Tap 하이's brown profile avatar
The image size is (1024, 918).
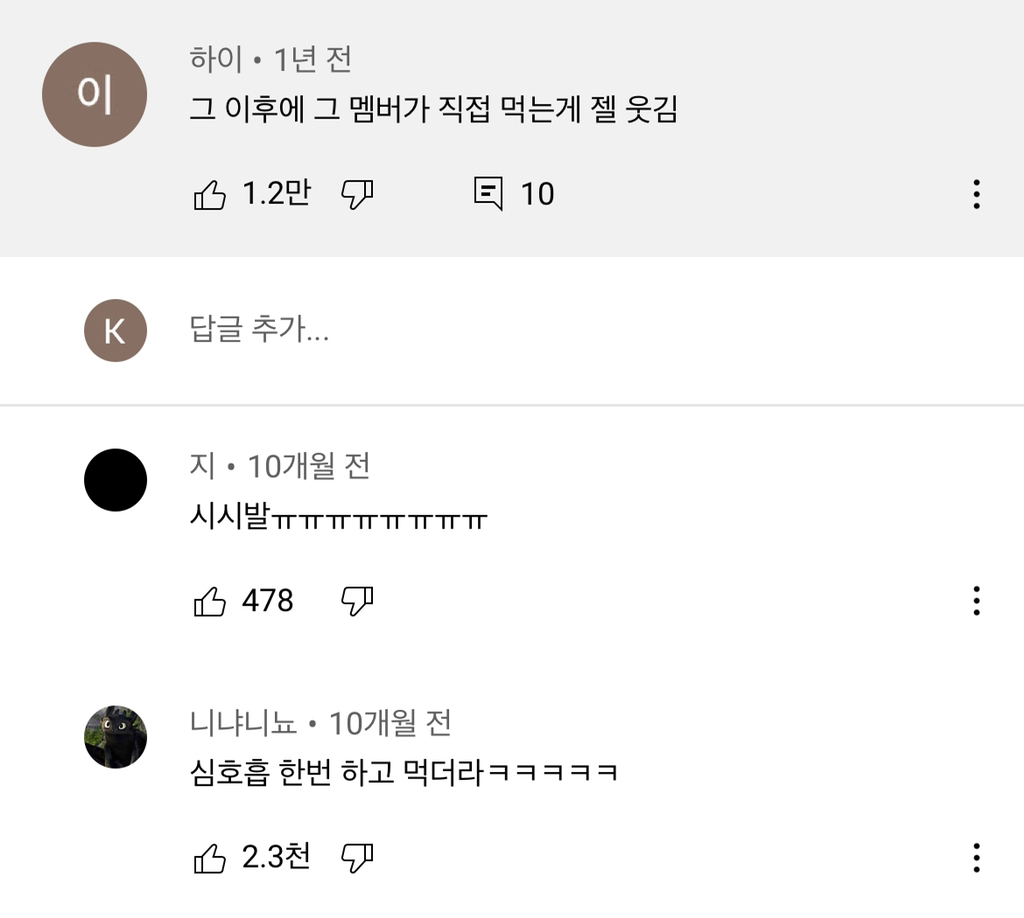94,95
